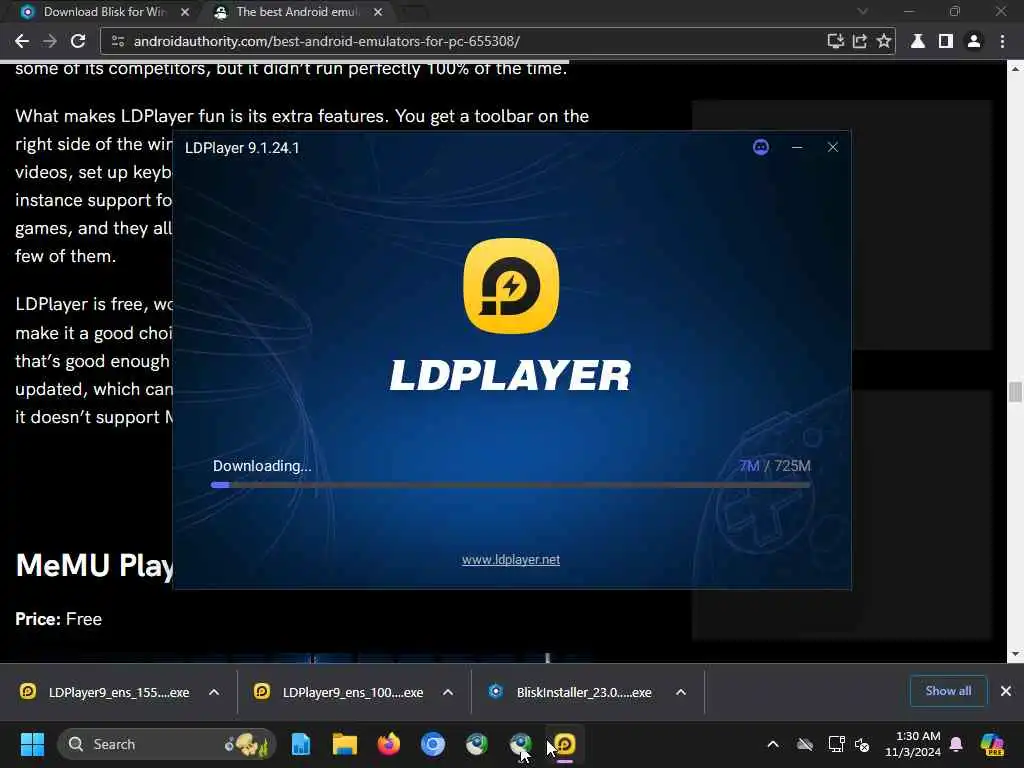The height and width of the screenshot is (768, 1024).
Task: Open the blue document app in taskbar
Action: pyautogui.click(x=300, y=744)
